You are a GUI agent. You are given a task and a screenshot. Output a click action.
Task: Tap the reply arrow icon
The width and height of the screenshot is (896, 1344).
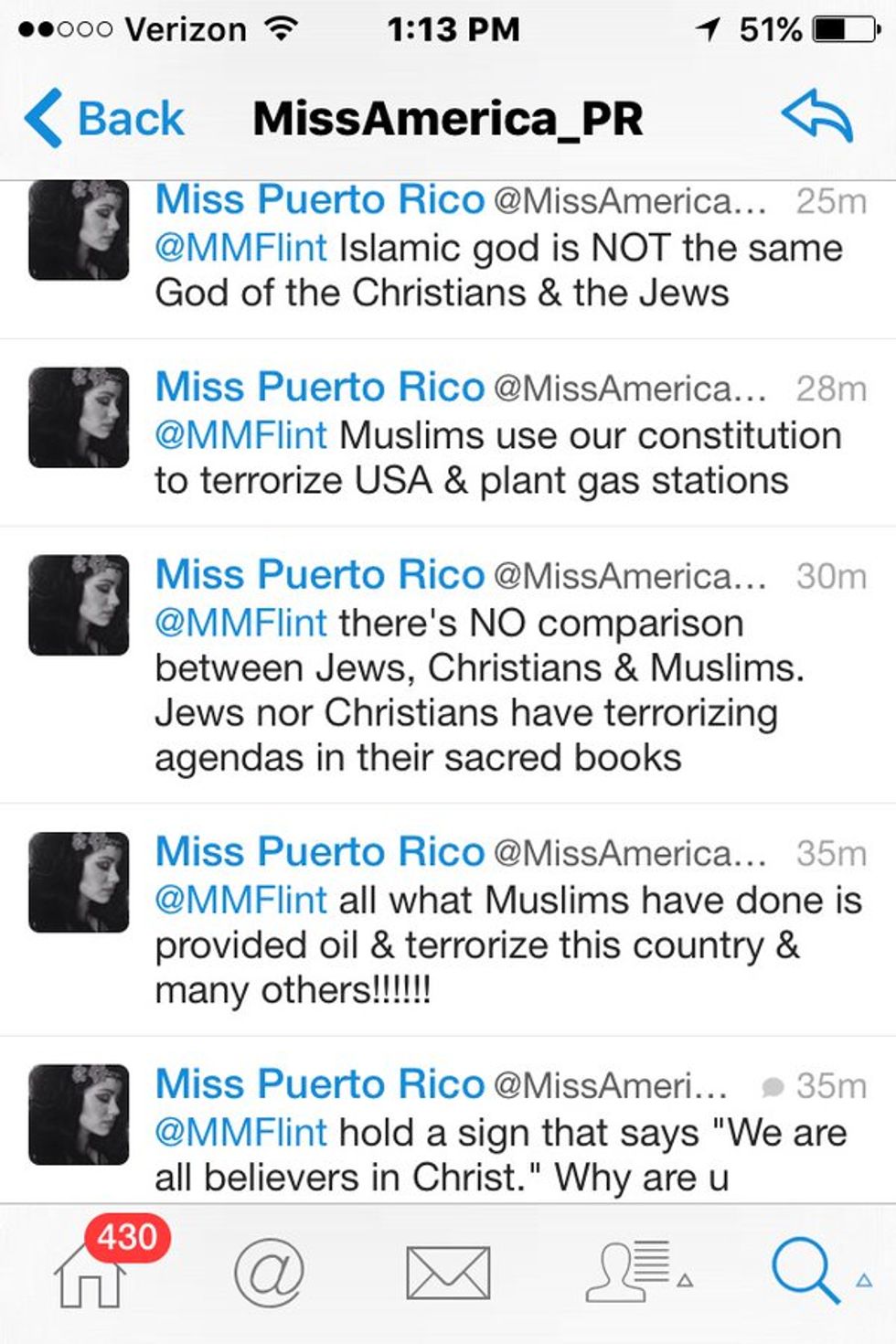coord(816,116)
